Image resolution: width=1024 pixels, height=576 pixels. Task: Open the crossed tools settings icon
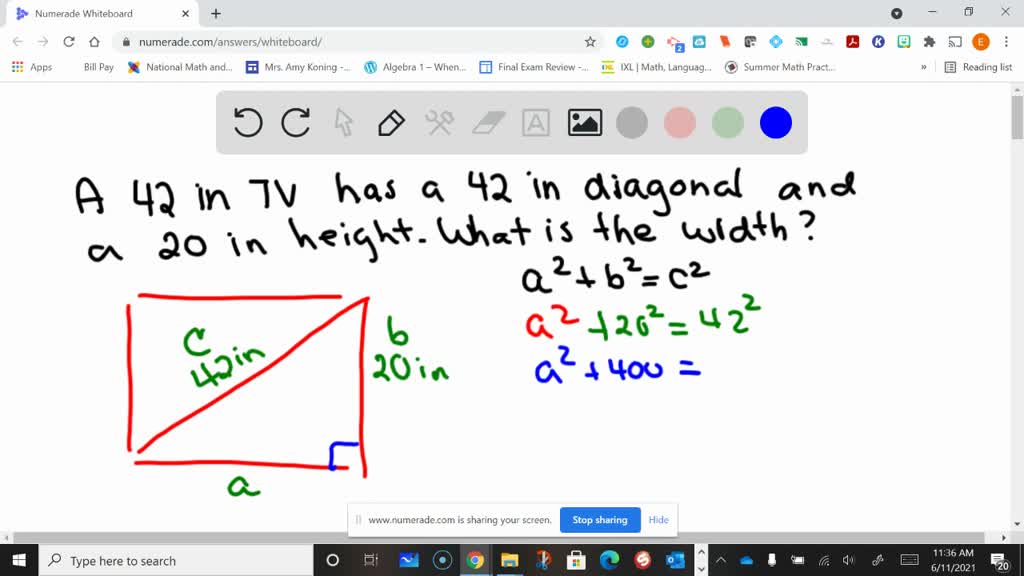coord(440,123)
